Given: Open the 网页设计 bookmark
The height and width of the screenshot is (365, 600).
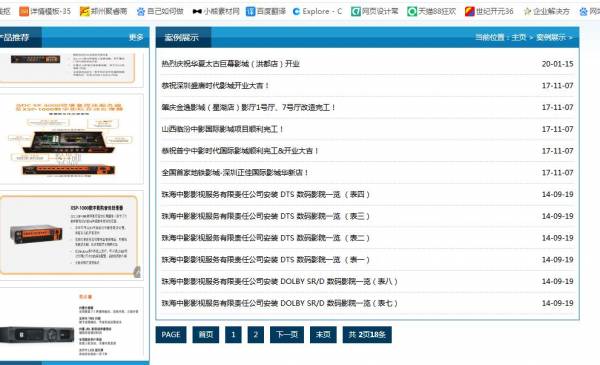Looking at the screenshot, I should click(375, 11).
